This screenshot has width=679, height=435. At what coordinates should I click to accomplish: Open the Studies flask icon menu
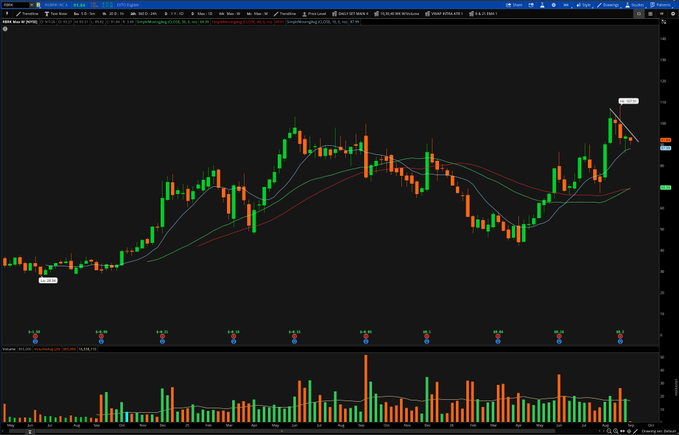[x=635, y=5]
